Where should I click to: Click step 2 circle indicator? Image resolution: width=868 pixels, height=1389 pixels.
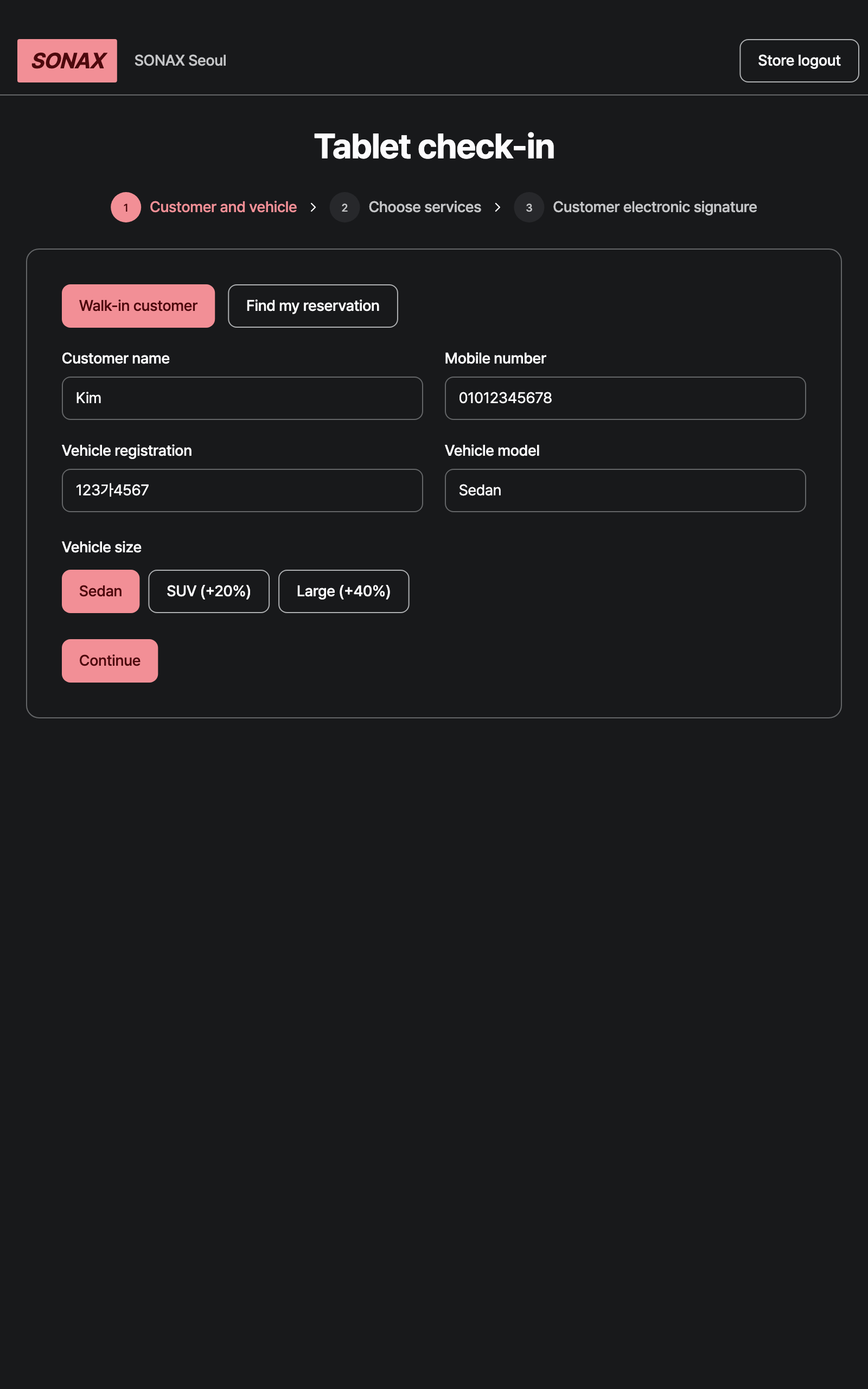point(344,207)
